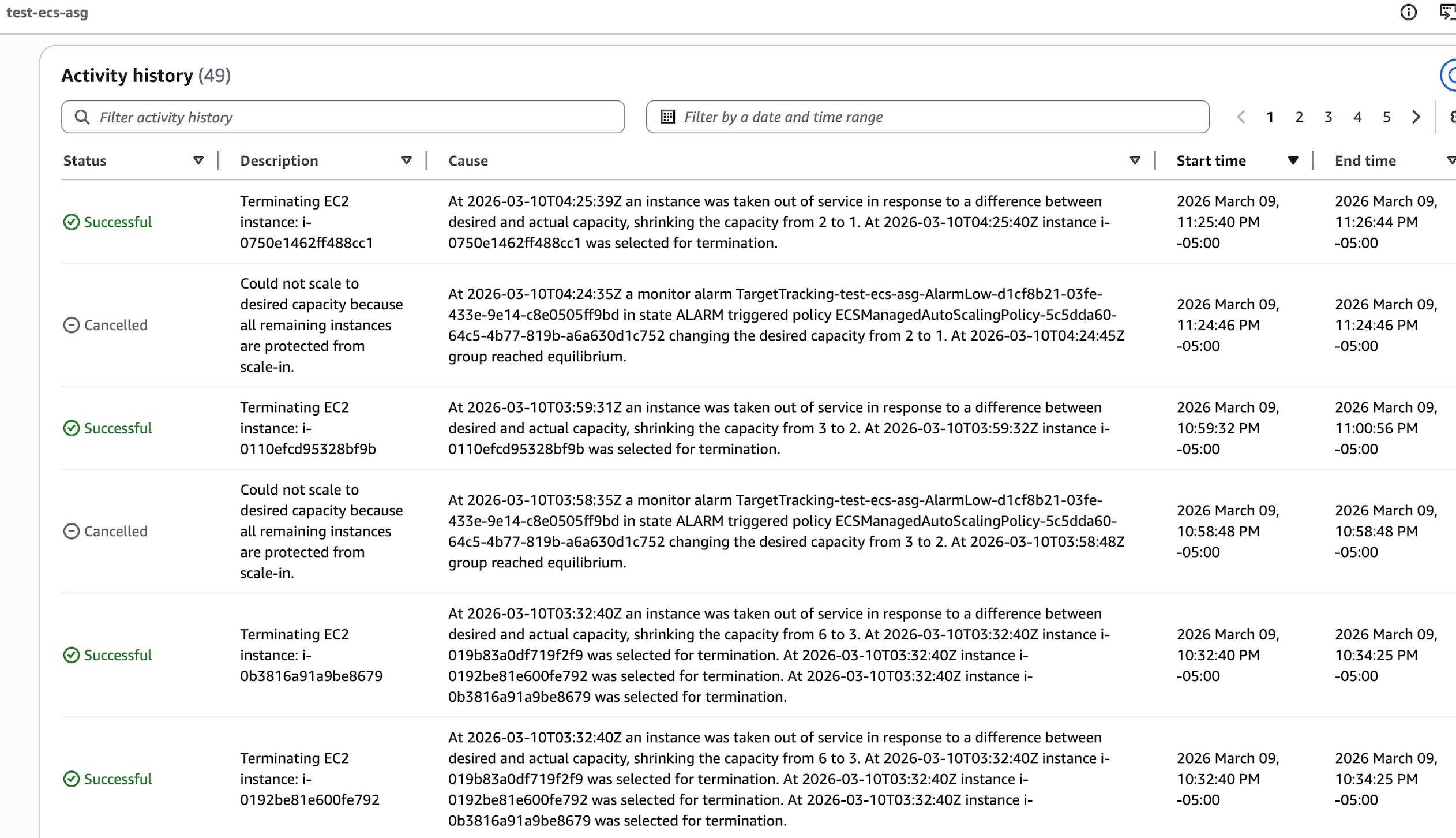The width and height of the screenshot is (1456, 838).
Task: Go to page 2 of activity history
Action: 1299,117
